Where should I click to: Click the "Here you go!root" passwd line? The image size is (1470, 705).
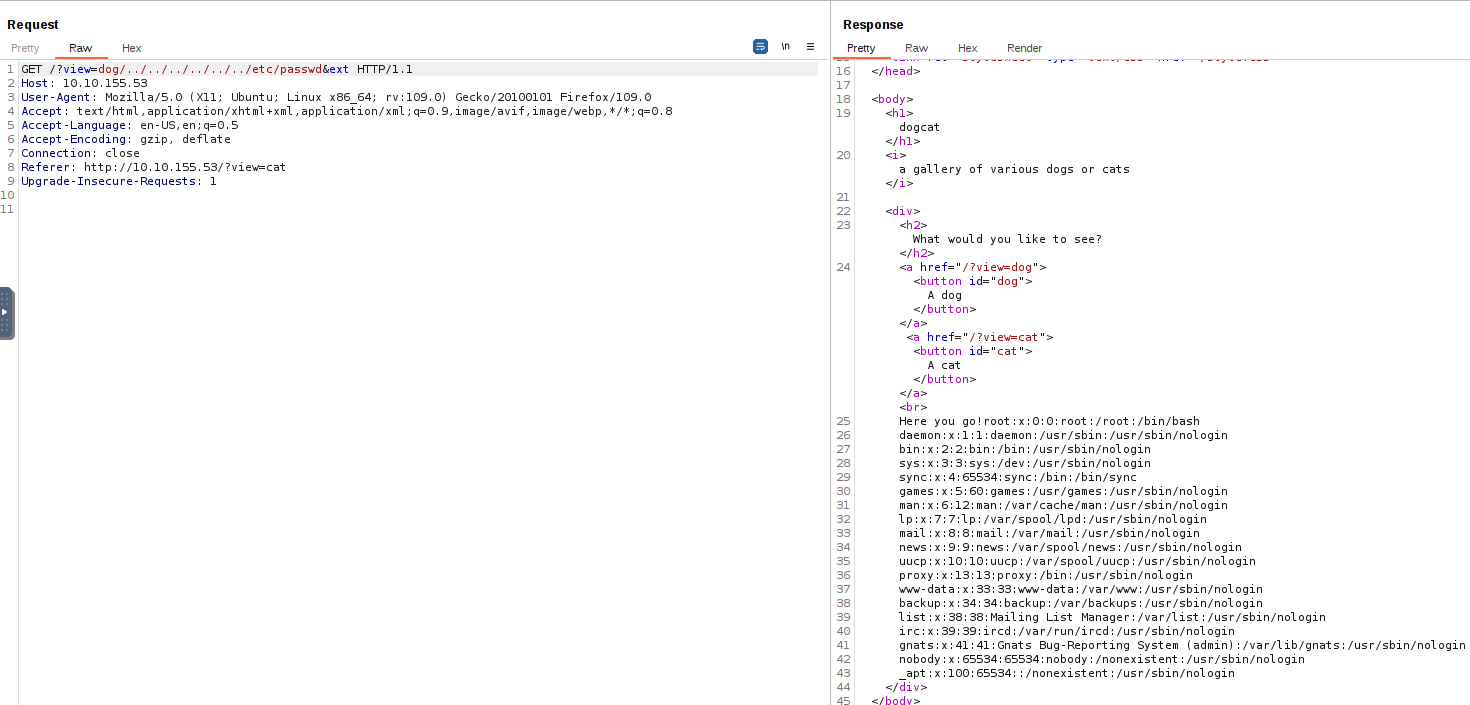pyautogui.click(x=1049, y=421)
